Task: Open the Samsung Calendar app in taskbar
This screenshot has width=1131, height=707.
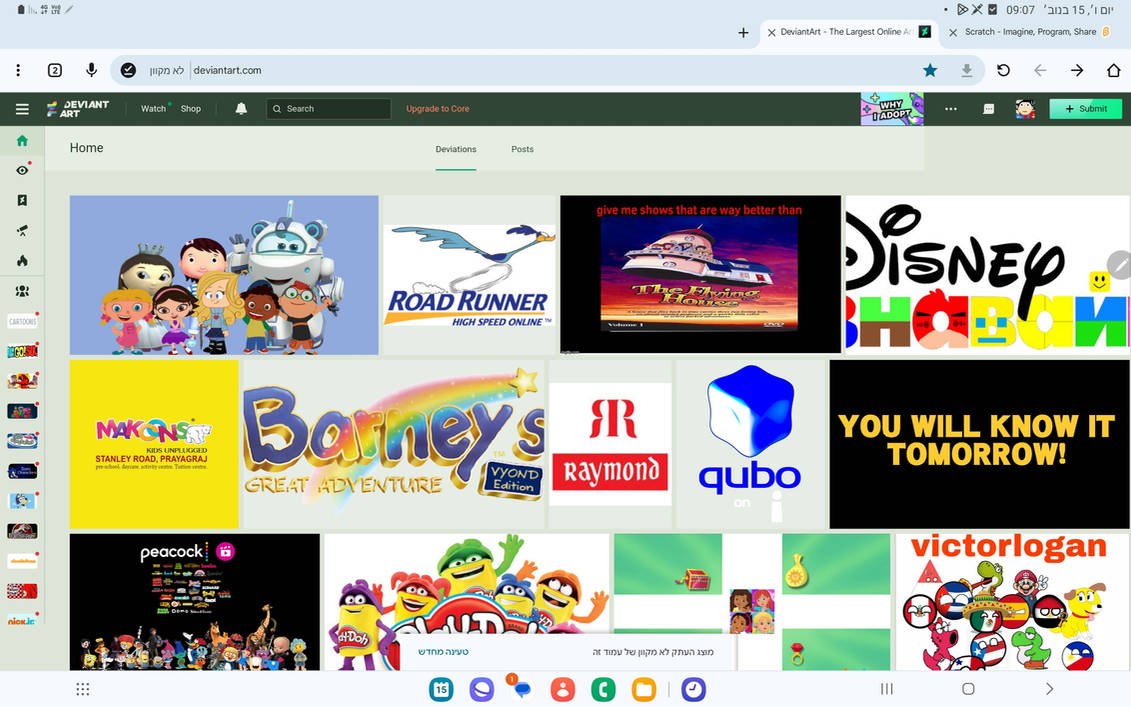Action: [441, 690]
